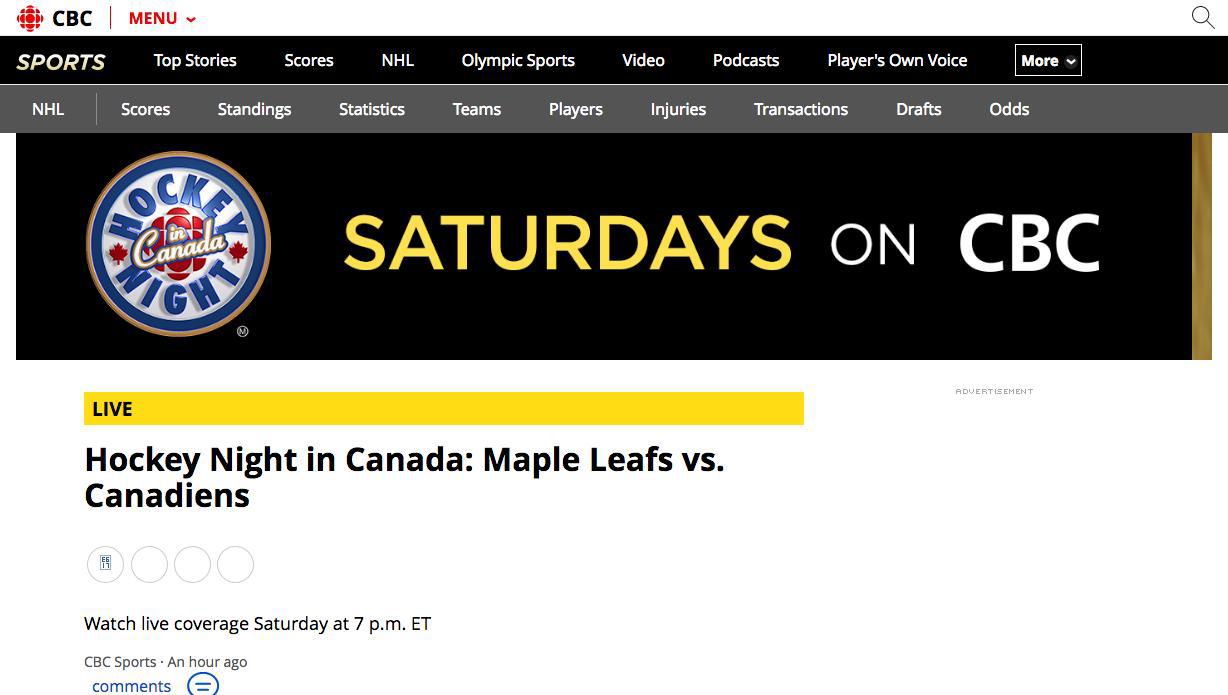Screen dimensions: 1228x695
Task: Open the Maple Leafs vs. Canadiens headline
Action: click(x=404, y=477)
